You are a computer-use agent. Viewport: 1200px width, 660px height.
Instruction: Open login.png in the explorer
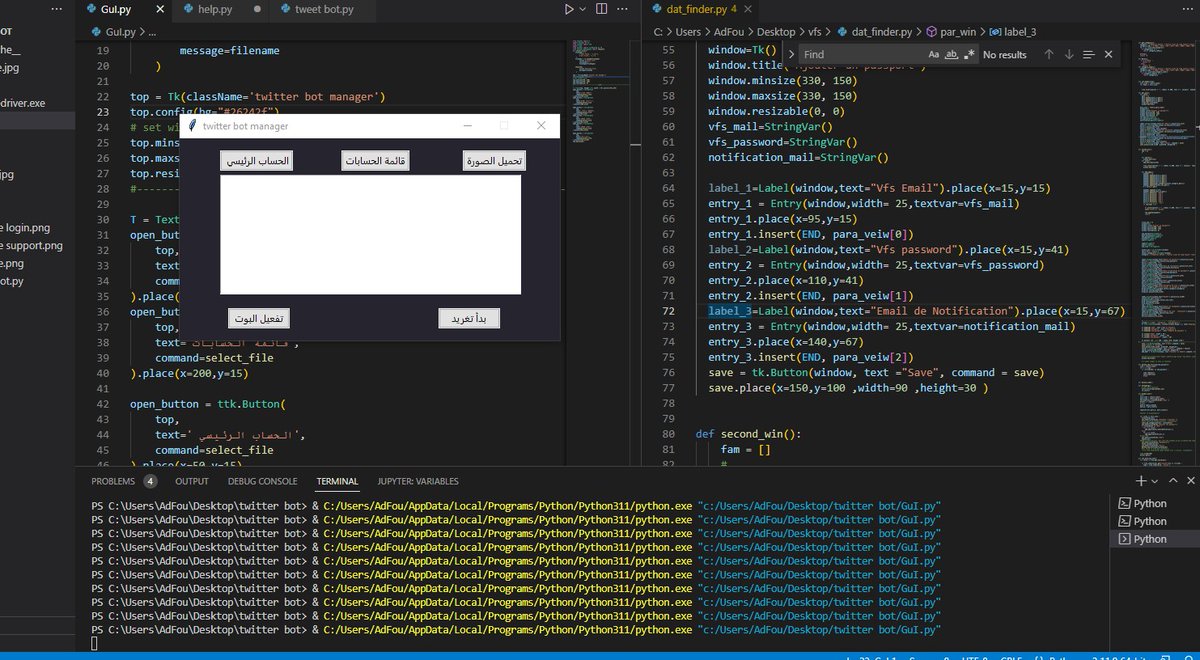35,228
